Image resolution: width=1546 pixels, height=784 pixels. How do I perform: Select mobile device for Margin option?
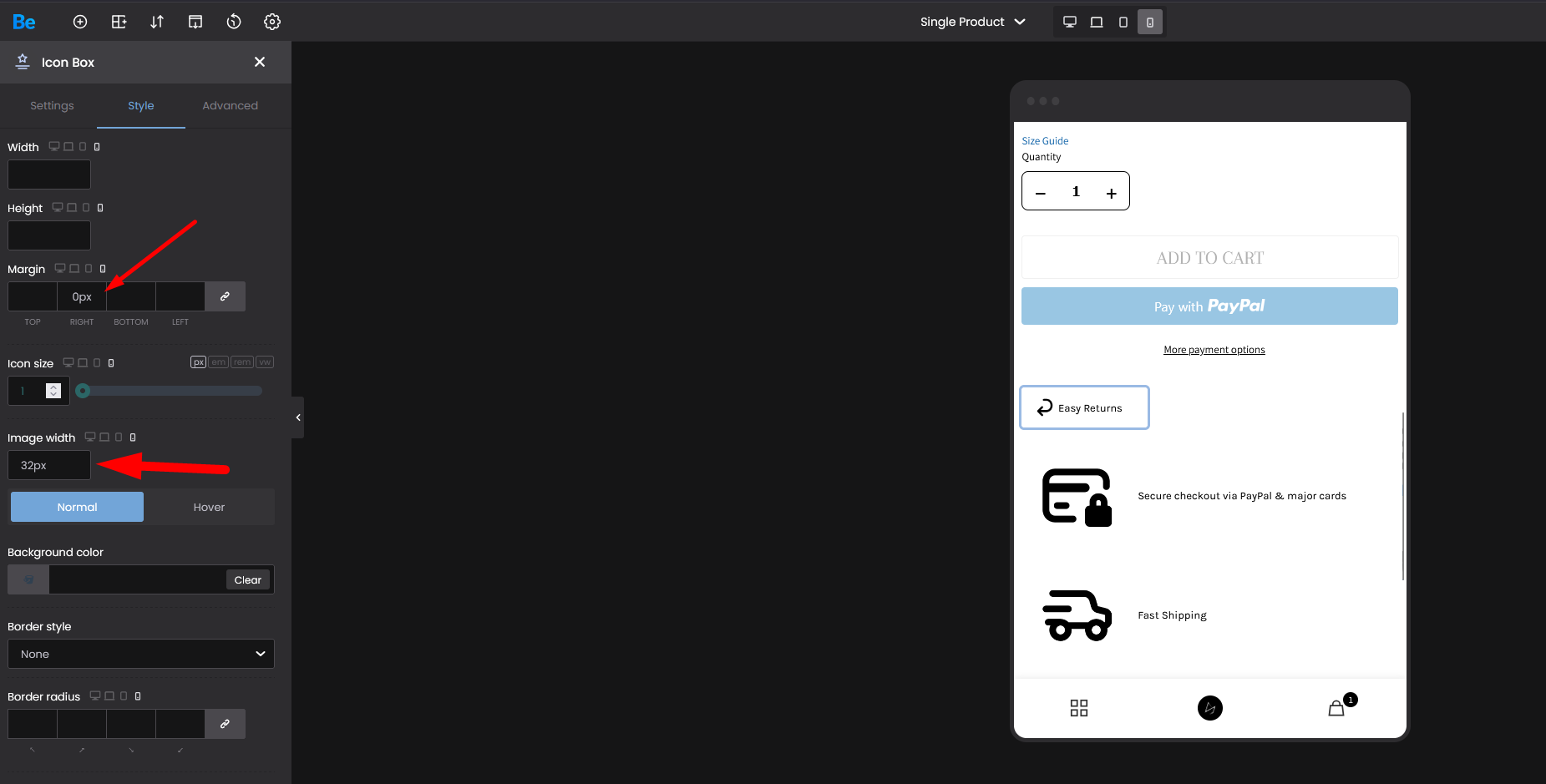[103, 268]
